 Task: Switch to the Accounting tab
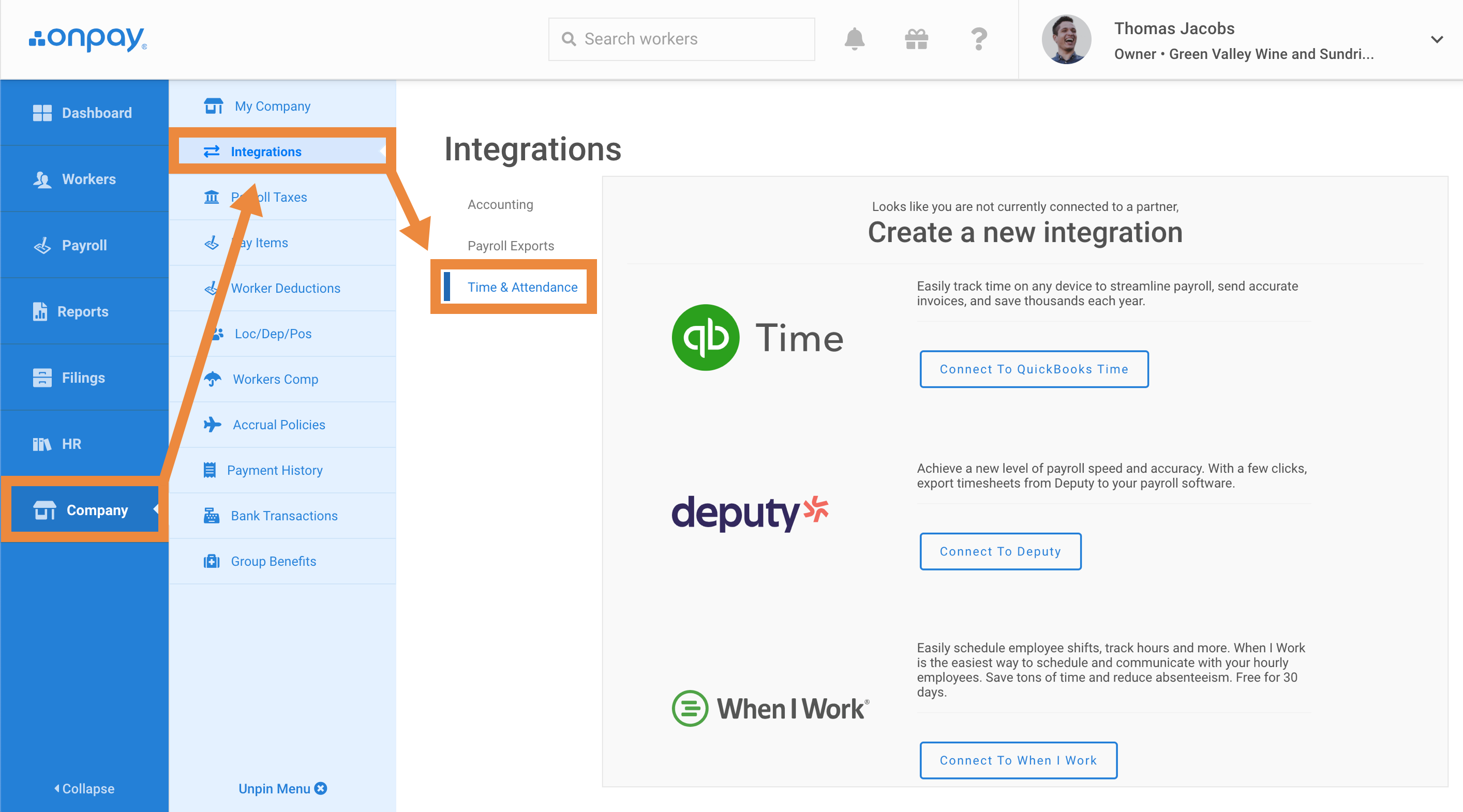(x=500, y=204)
